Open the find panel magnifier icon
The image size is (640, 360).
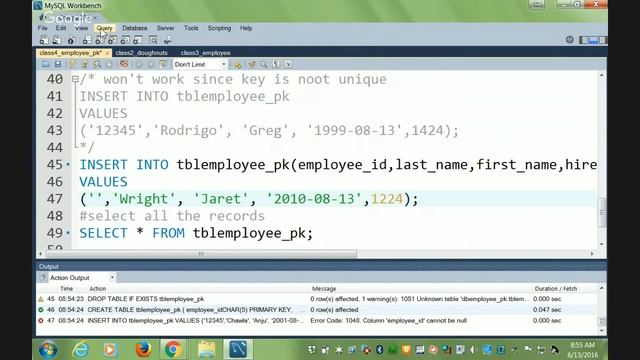(264, 64)
